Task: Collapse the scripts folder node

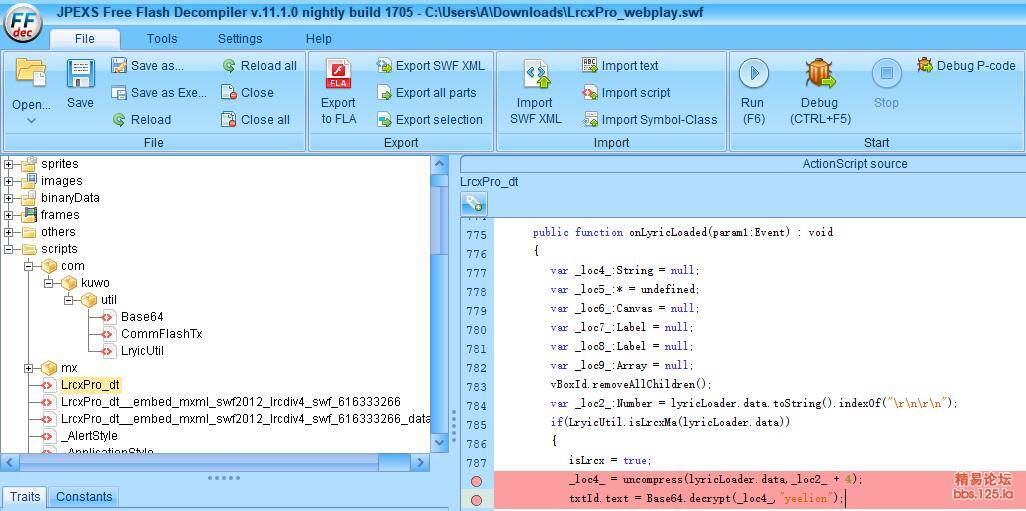Action: tap(9, 249)
